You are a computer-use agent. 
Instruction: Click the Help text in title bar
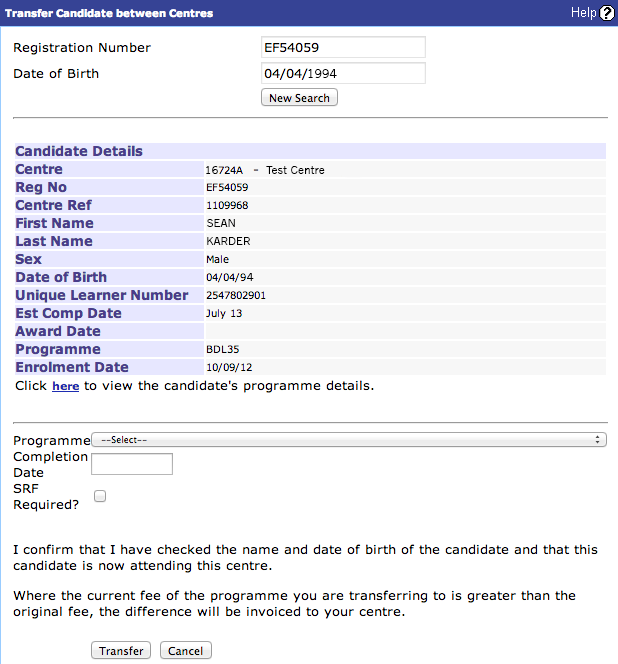click(x=583, y=13)
